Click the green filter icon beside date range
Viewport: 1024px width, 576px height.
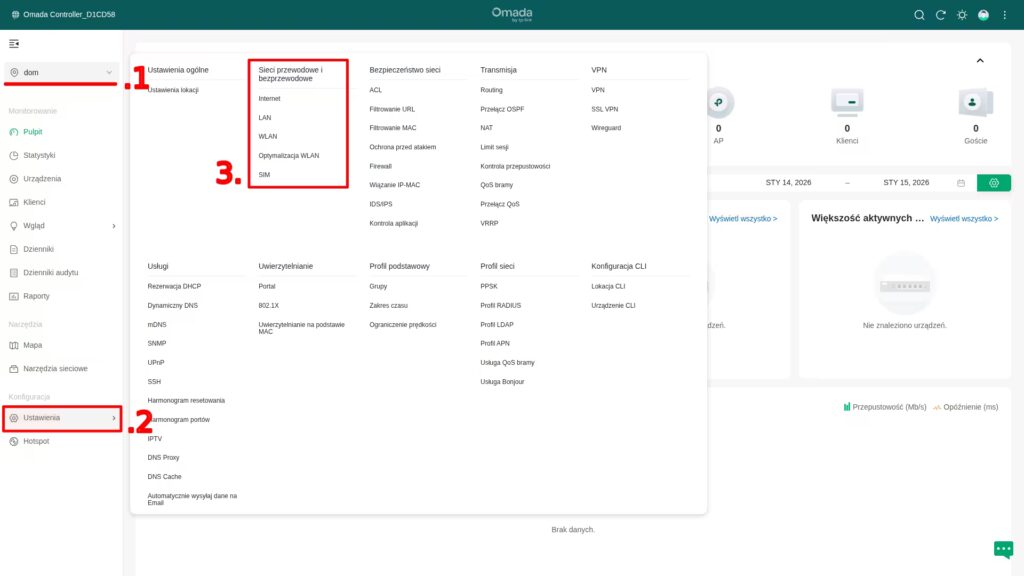[993, 182]
